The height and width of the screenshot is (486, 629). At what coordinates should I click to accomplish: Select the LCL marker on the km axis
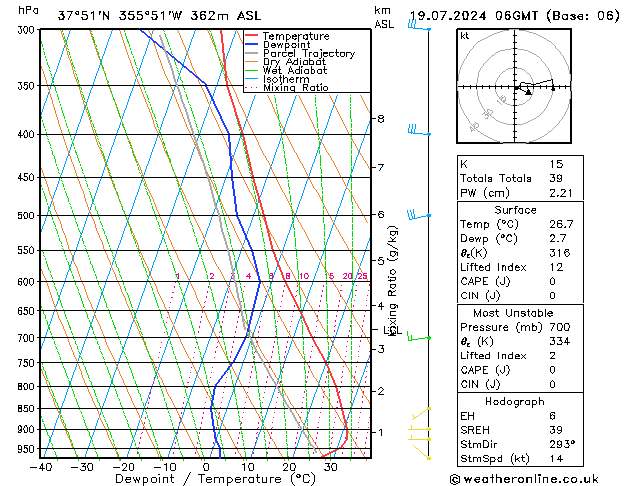pyautogui.click(x=389, y=329)
